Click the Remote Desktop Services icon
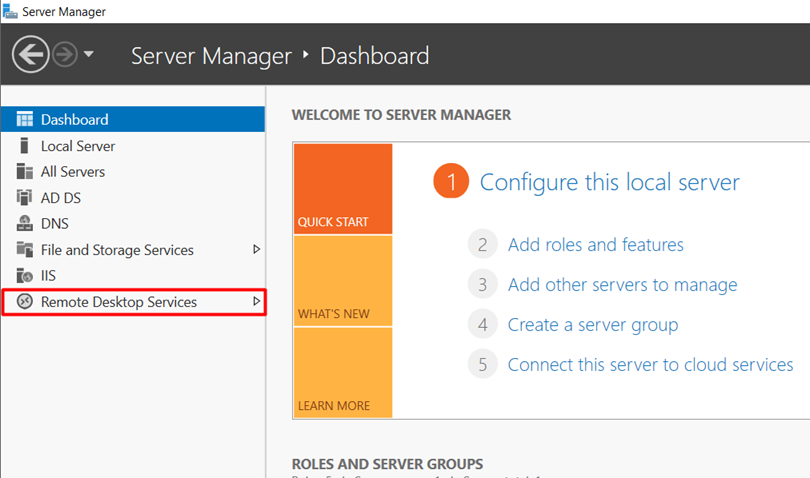Viewport: 810px width, 478px height. point(25,302)
